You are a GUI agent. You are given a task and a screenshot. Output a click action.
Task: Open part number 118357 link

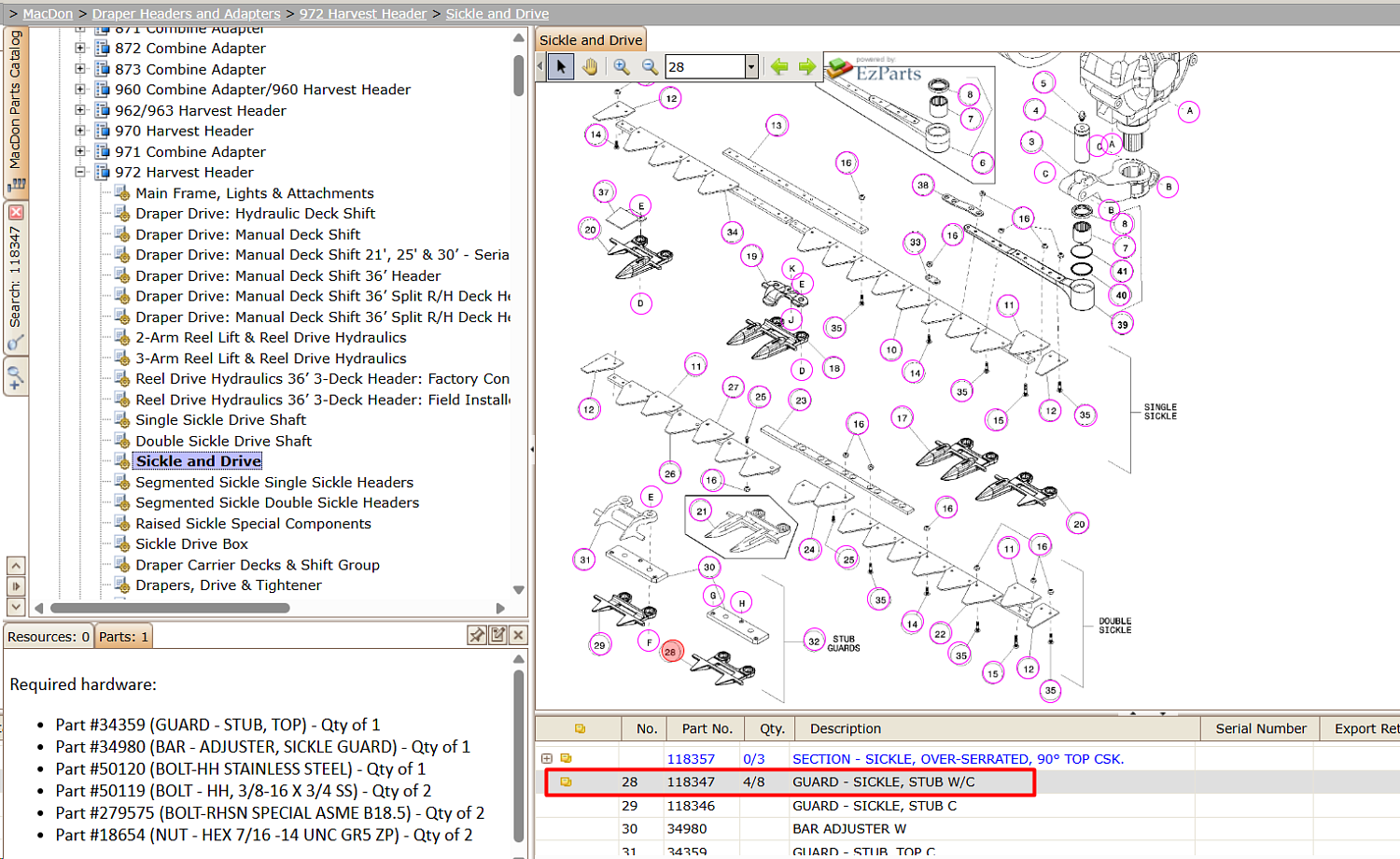pos(691,759)
